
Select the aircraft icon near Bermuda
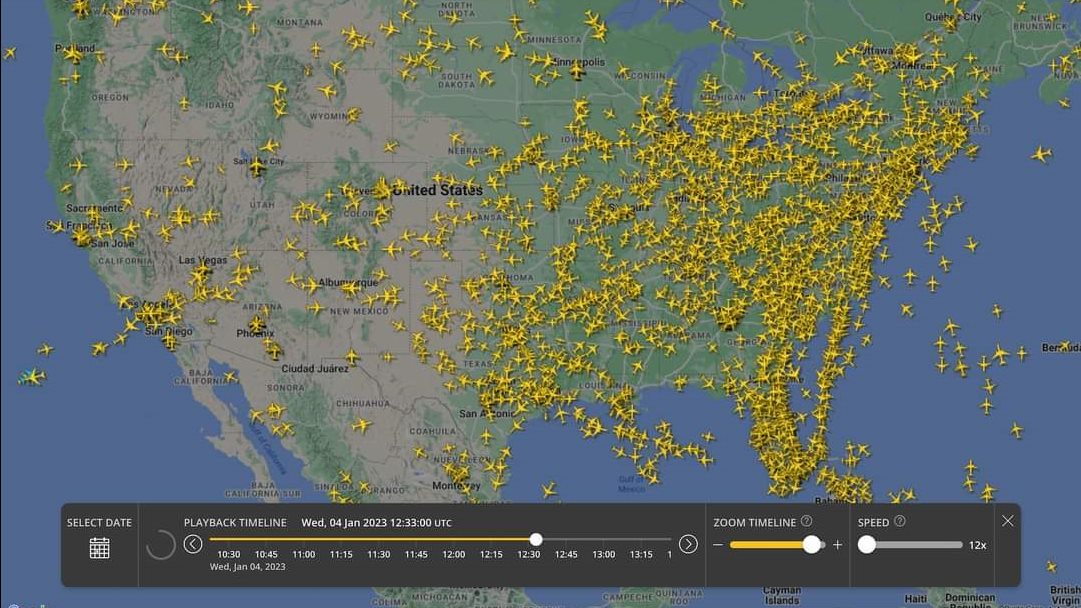(1064, 346)
